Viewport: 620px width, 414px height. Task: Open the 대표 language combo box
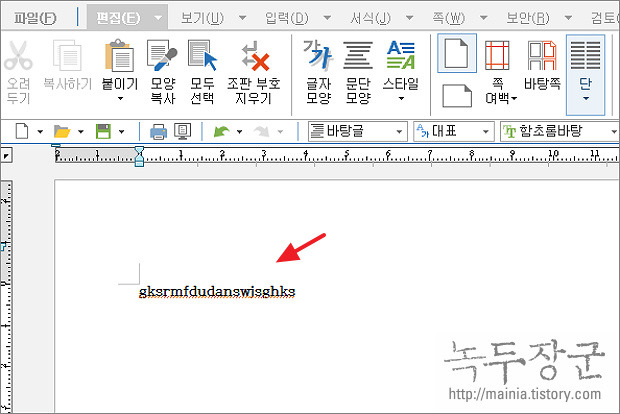pyautogui.click(x=454, y=131)
